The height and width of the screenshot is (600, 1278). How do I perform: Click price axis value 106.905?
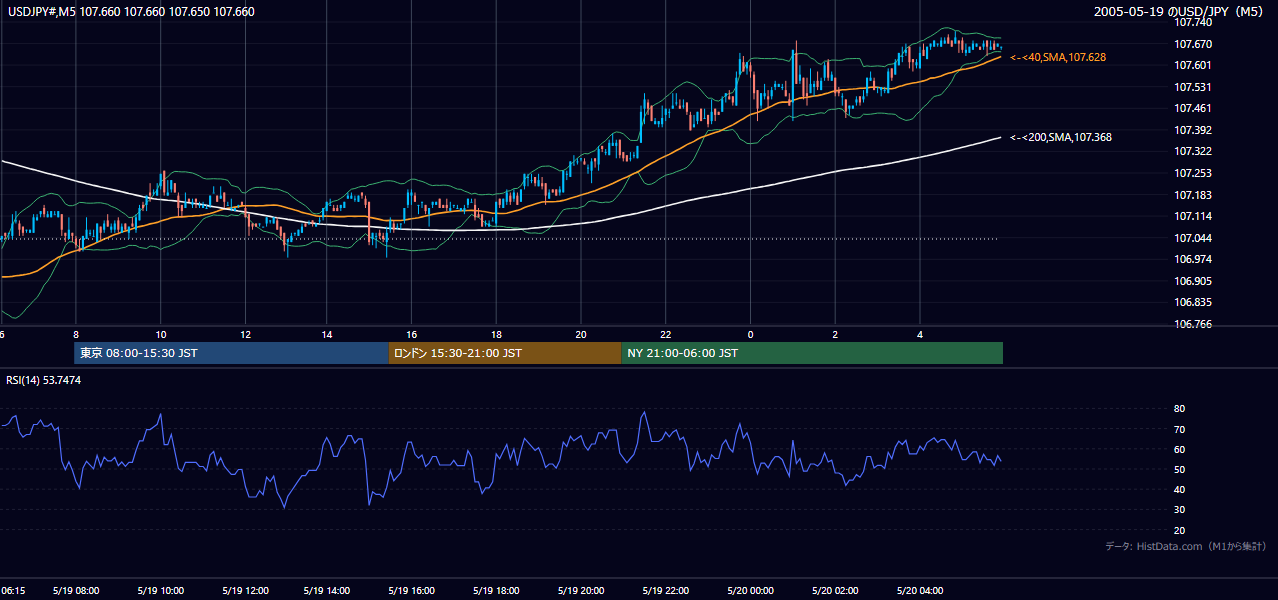click(1193, 281)
